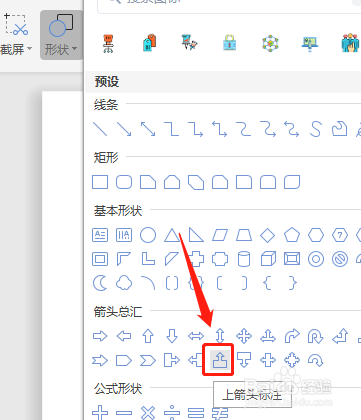Select the frame shape

point(100,259)
